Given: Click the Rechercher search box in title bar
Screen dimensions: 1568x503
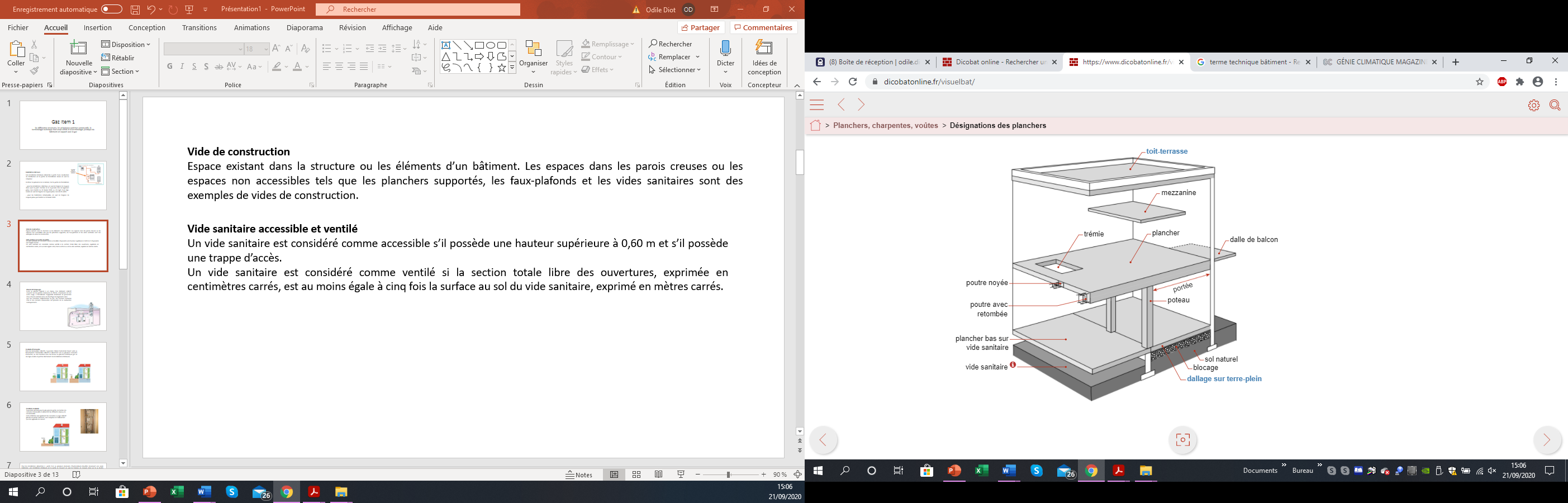Looking at the screenshot, I should pos(418,9).
